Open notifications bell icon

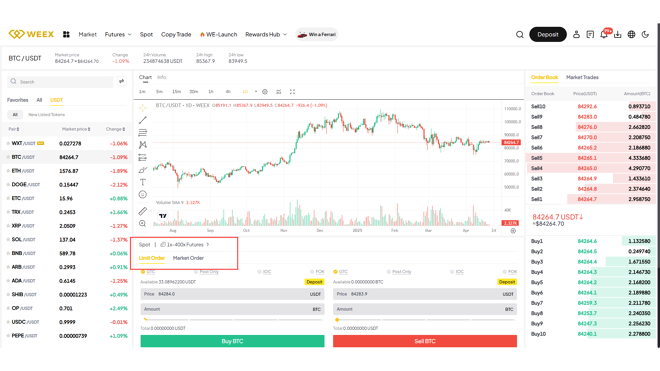coord(604,35)
